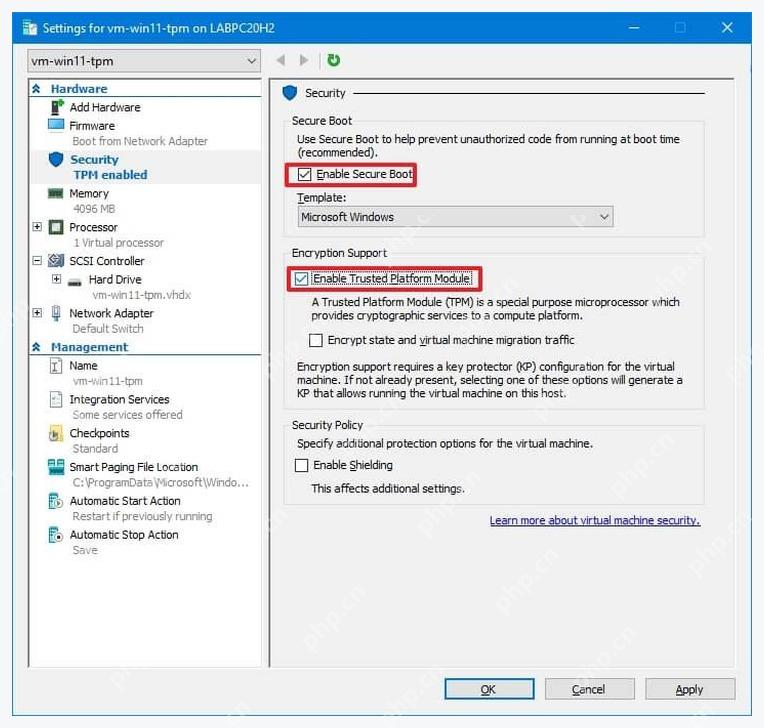
Task: Open the vm-win11-tpm virtual machine dropdown
Action: click(x=144, y=61)
